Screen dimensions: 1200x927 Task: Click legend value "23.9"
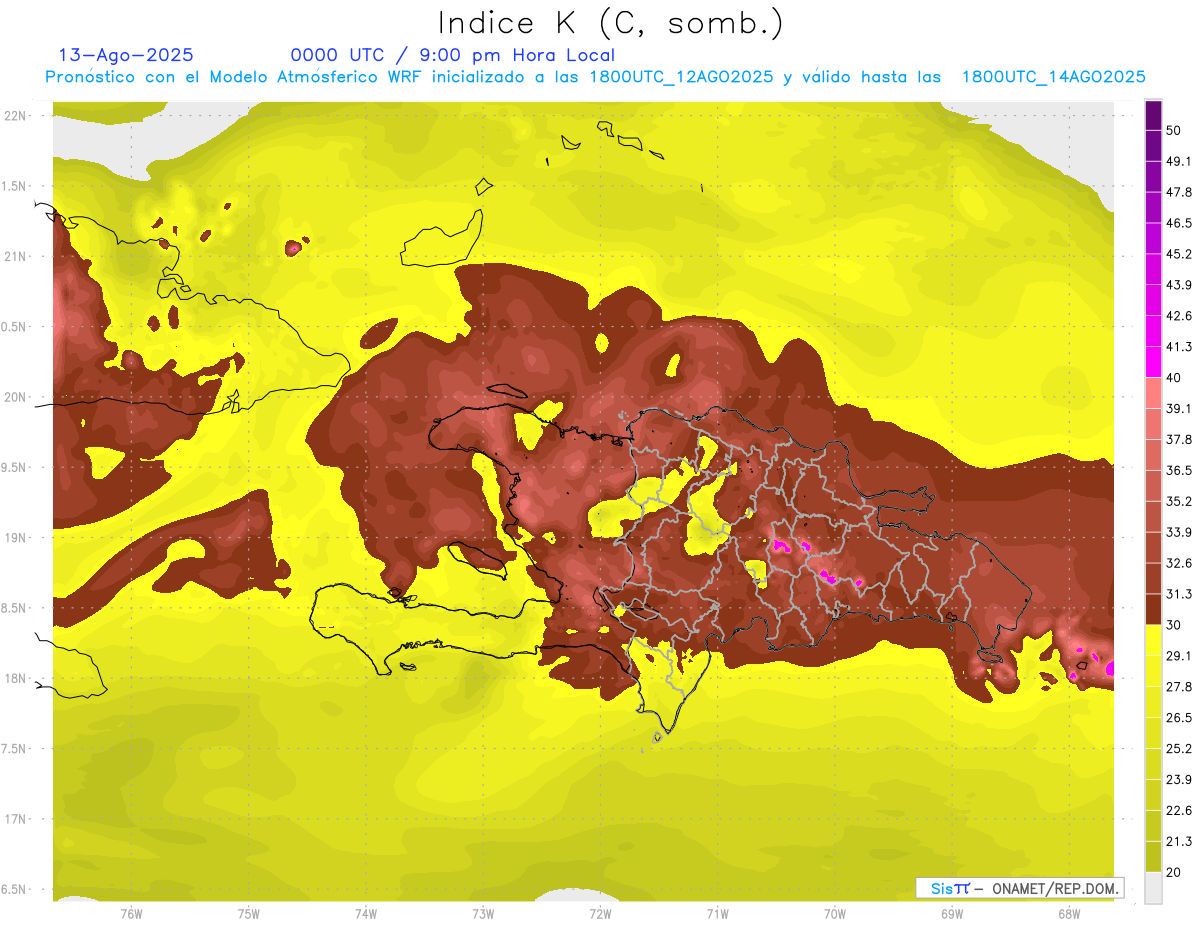1179,779
